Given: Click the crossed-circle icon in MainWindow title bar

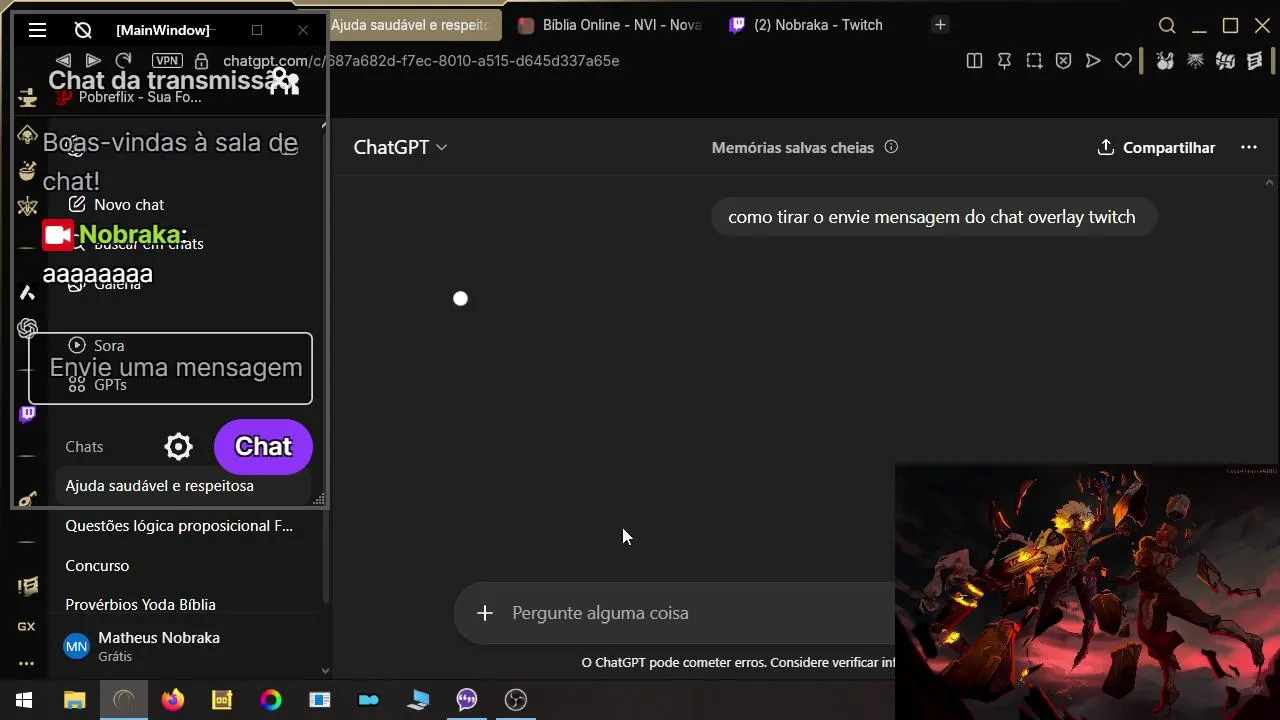Looking at the screenshot, I should [x=83, y=30].
